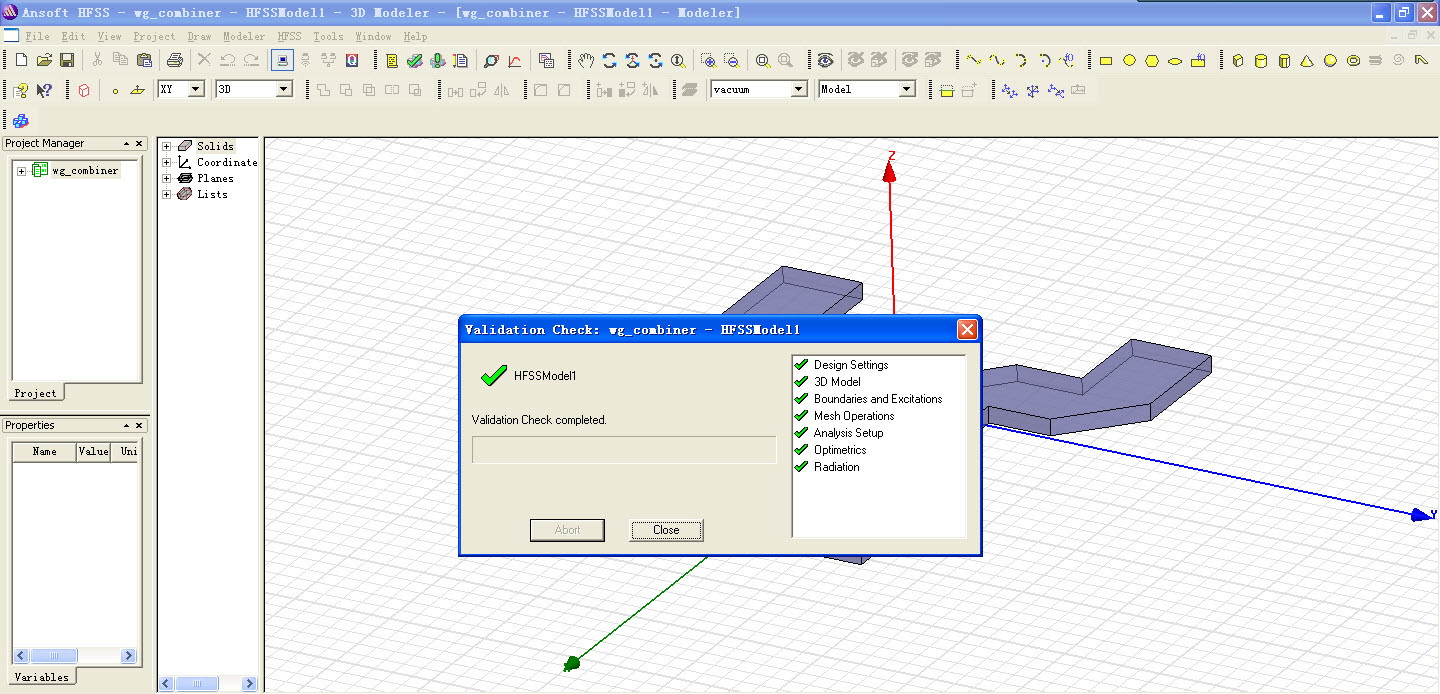Toggle object visibility with the eye icon
This screenshot has width=1440, height=694.
825,60
